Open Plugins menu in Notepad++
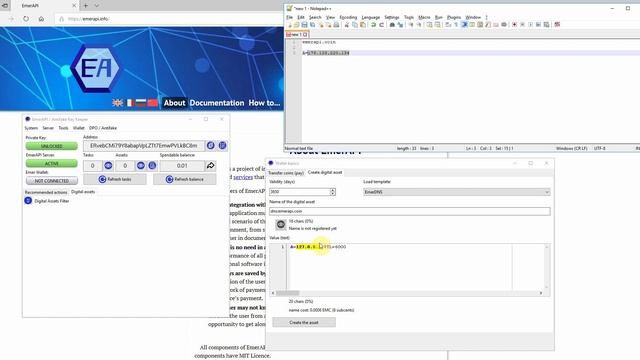 point(454,17)
